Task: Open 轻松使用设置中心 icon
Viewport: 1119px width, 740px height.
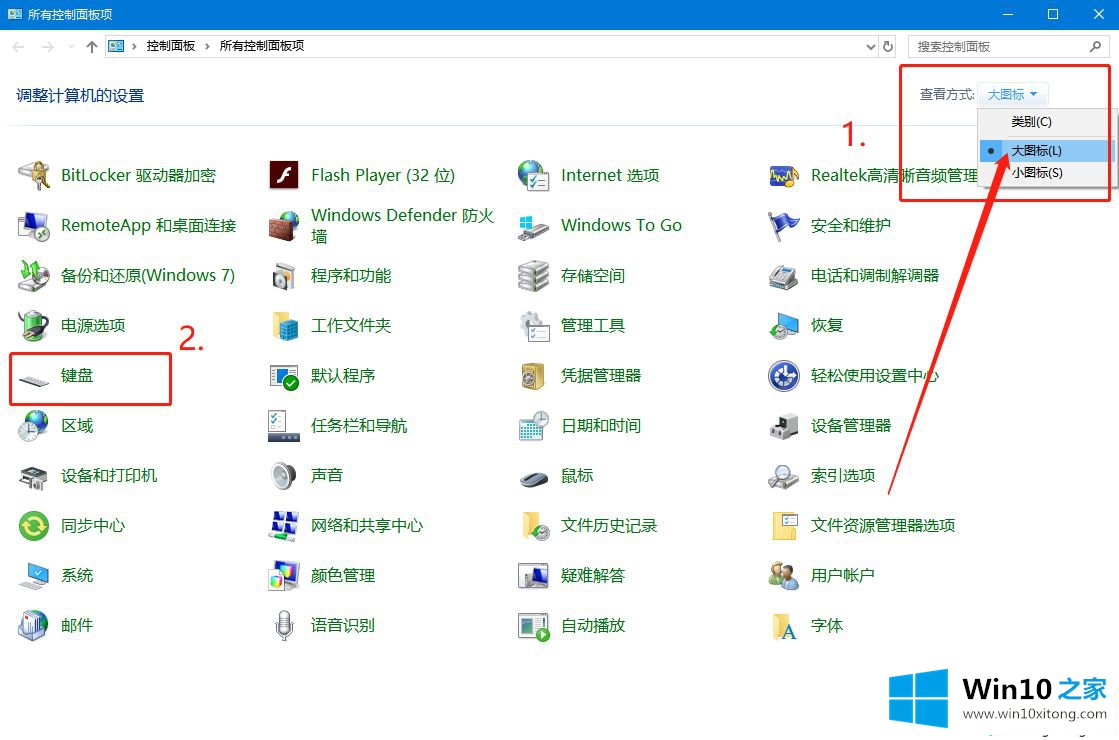Action: click(x=784, y=376)
